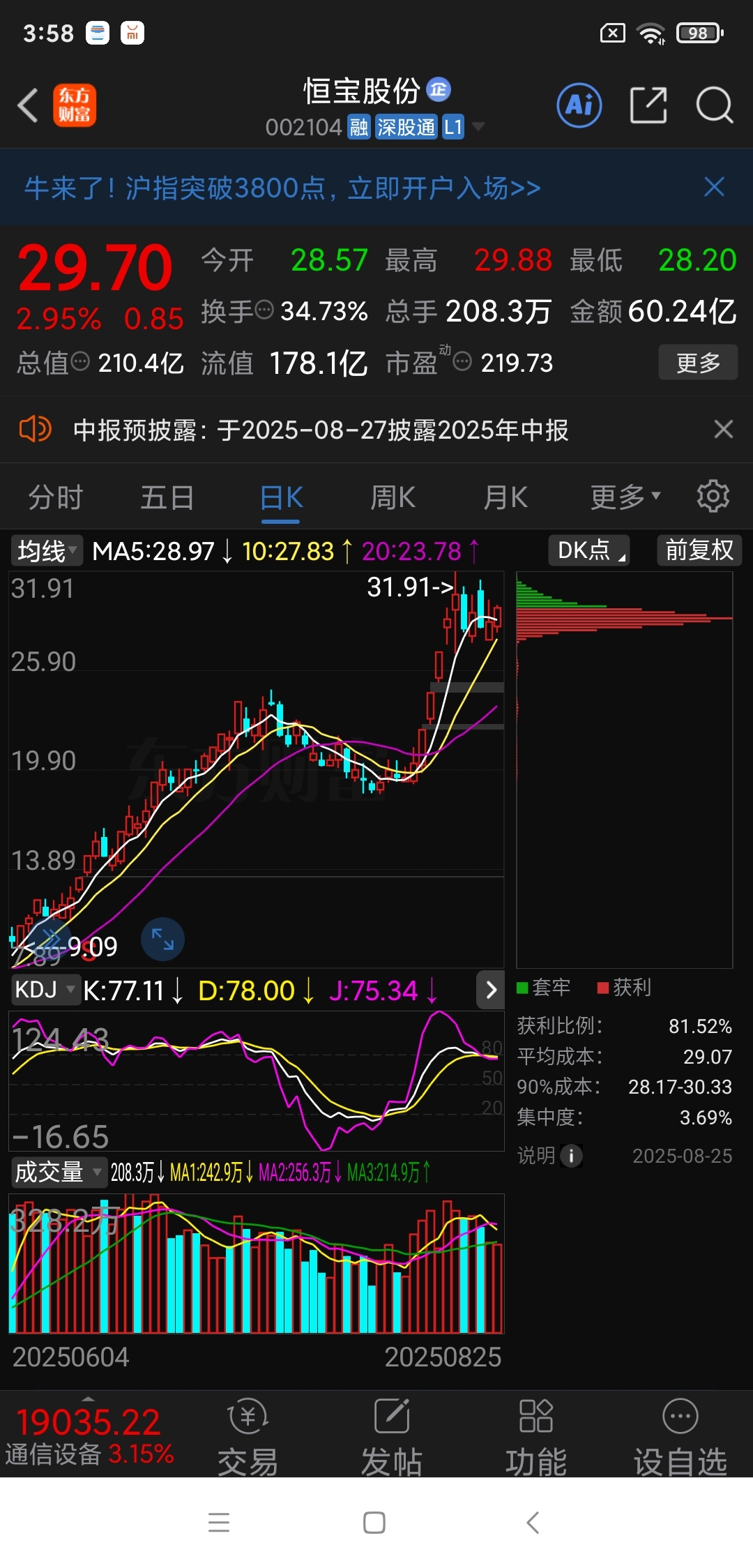Open the 更多 chart period dropdown
This screenshot has height=1568, width=753.
coord(625,497)
